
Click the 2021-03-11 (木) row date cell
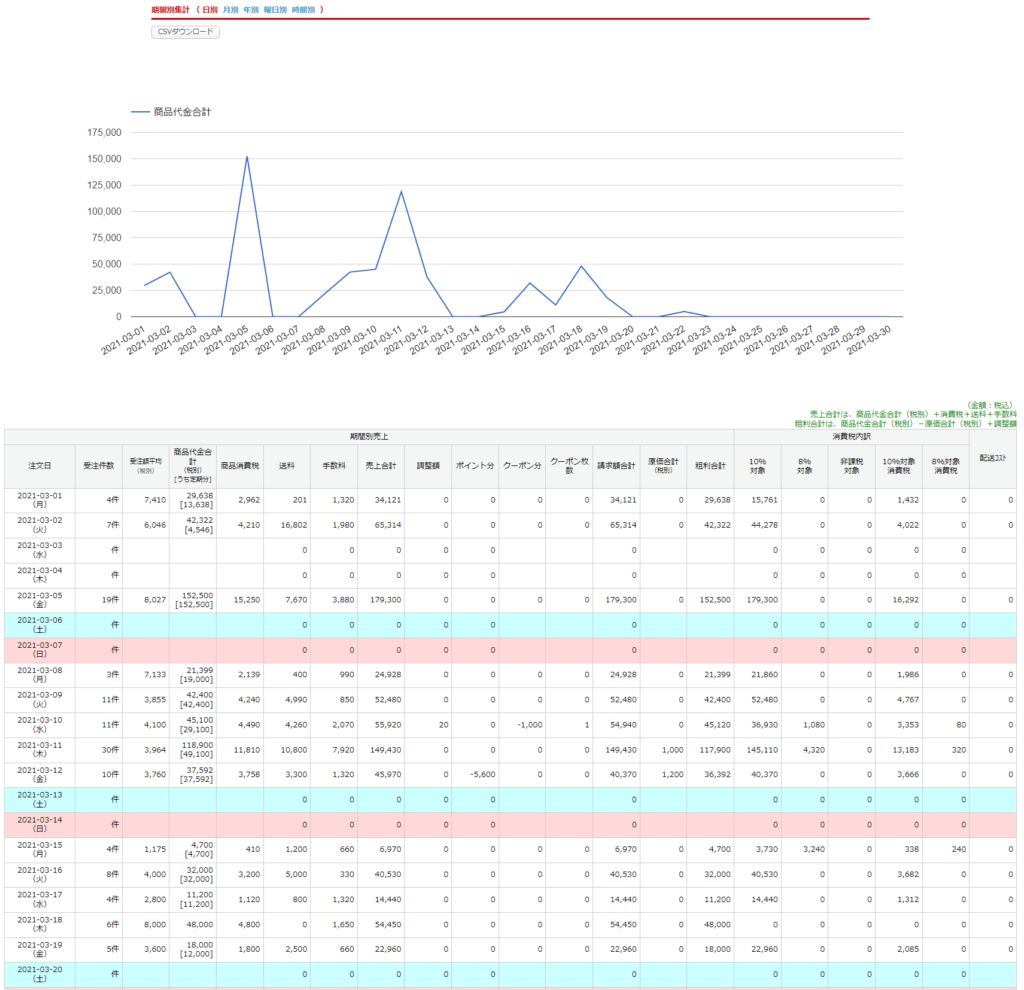[40, 750]
